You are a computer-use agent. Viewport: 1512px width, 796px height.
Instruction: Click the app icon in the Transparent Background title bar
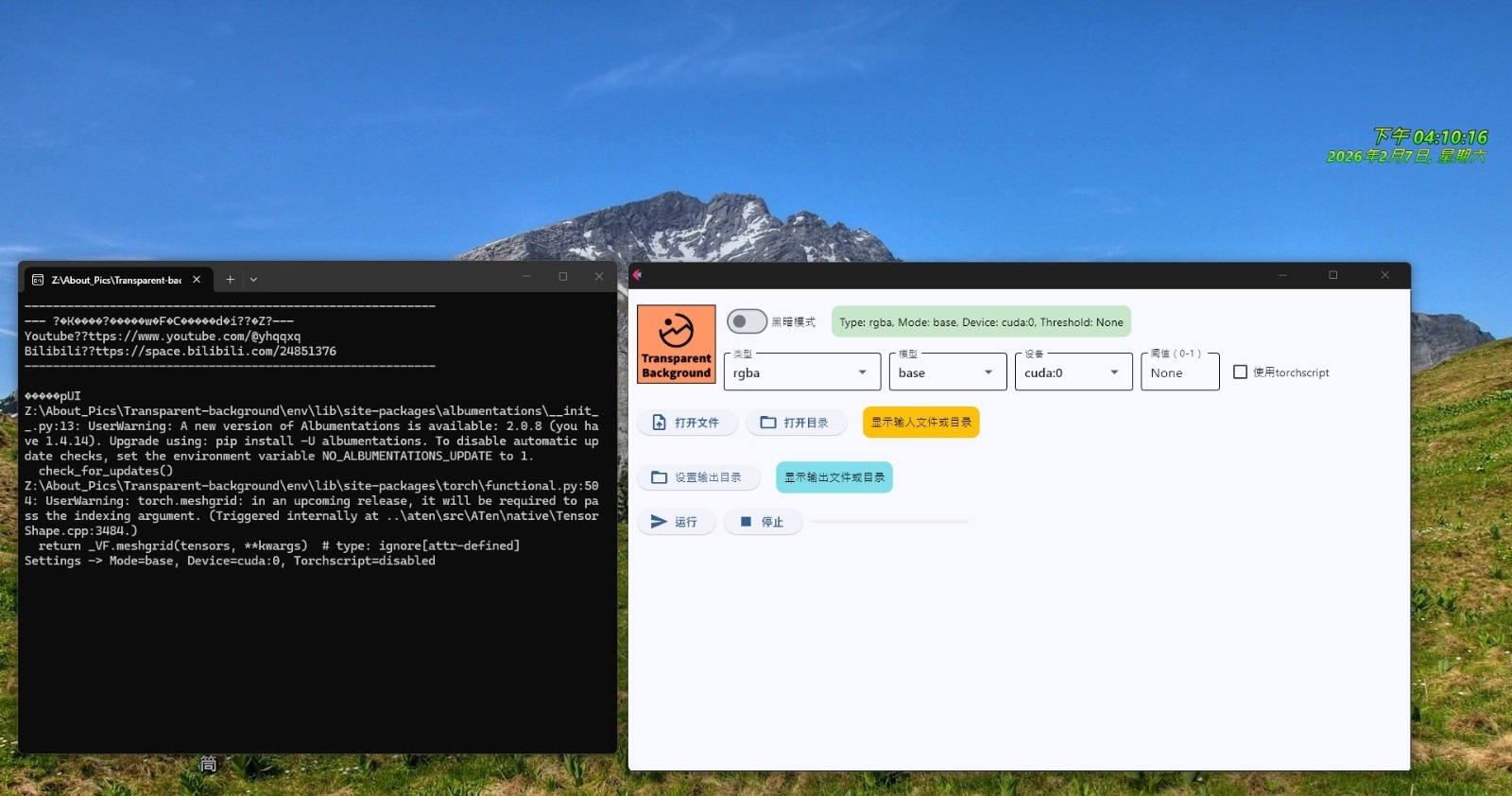[637, 275]
